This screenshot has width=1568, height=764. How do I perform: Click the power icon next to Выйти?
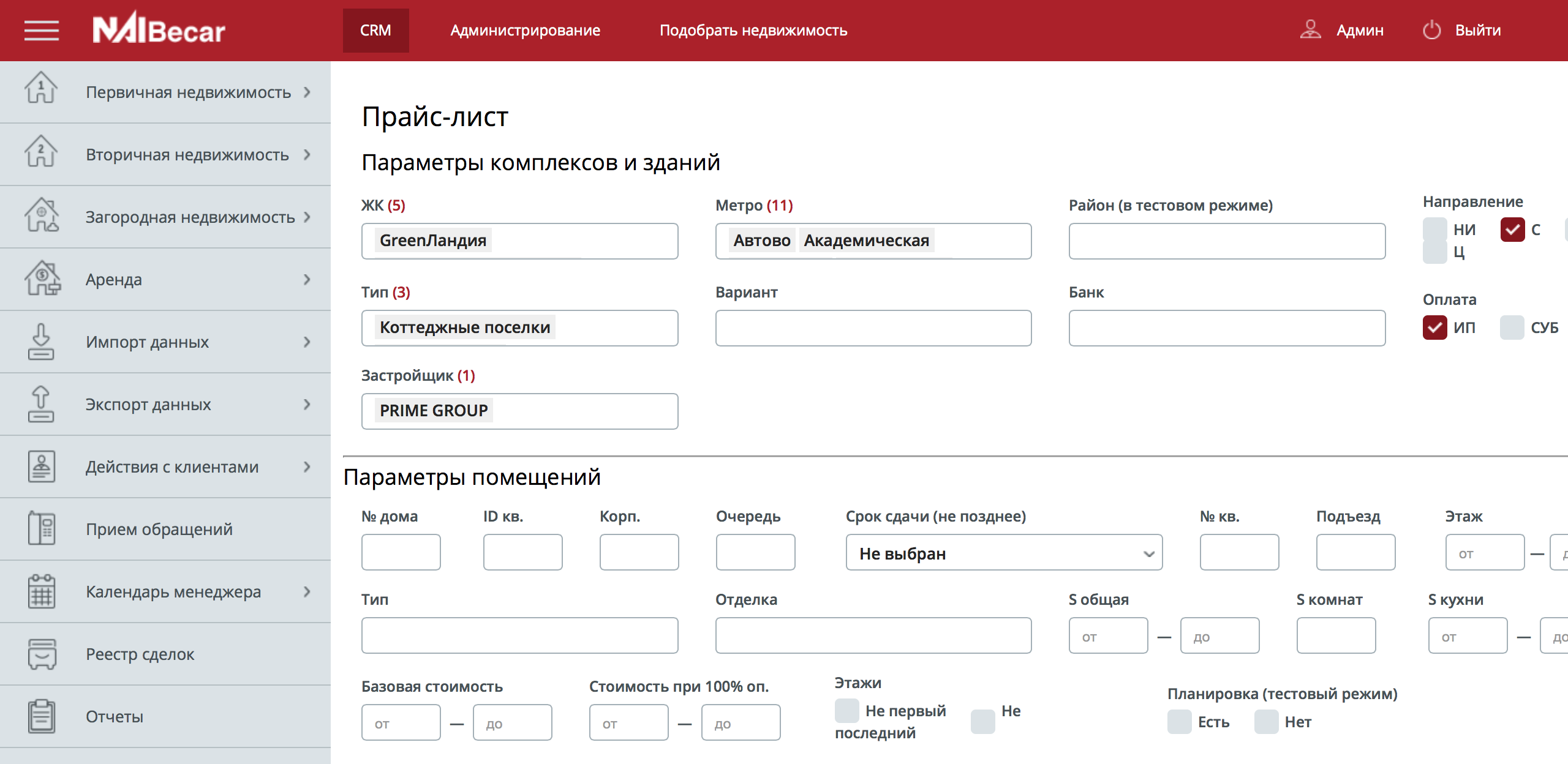pos(1433,29)
